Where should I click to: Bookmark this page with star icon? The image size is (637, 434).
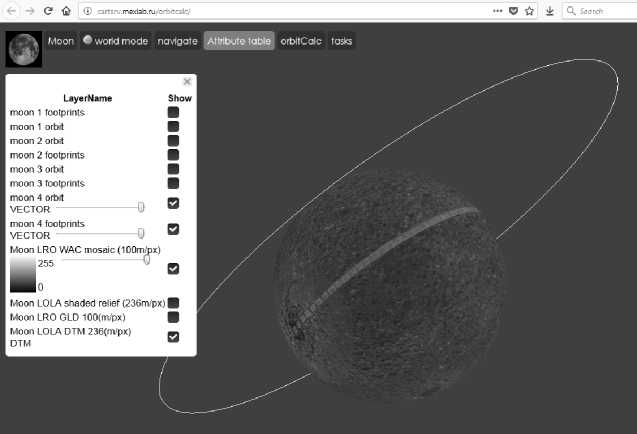point(529,11)
